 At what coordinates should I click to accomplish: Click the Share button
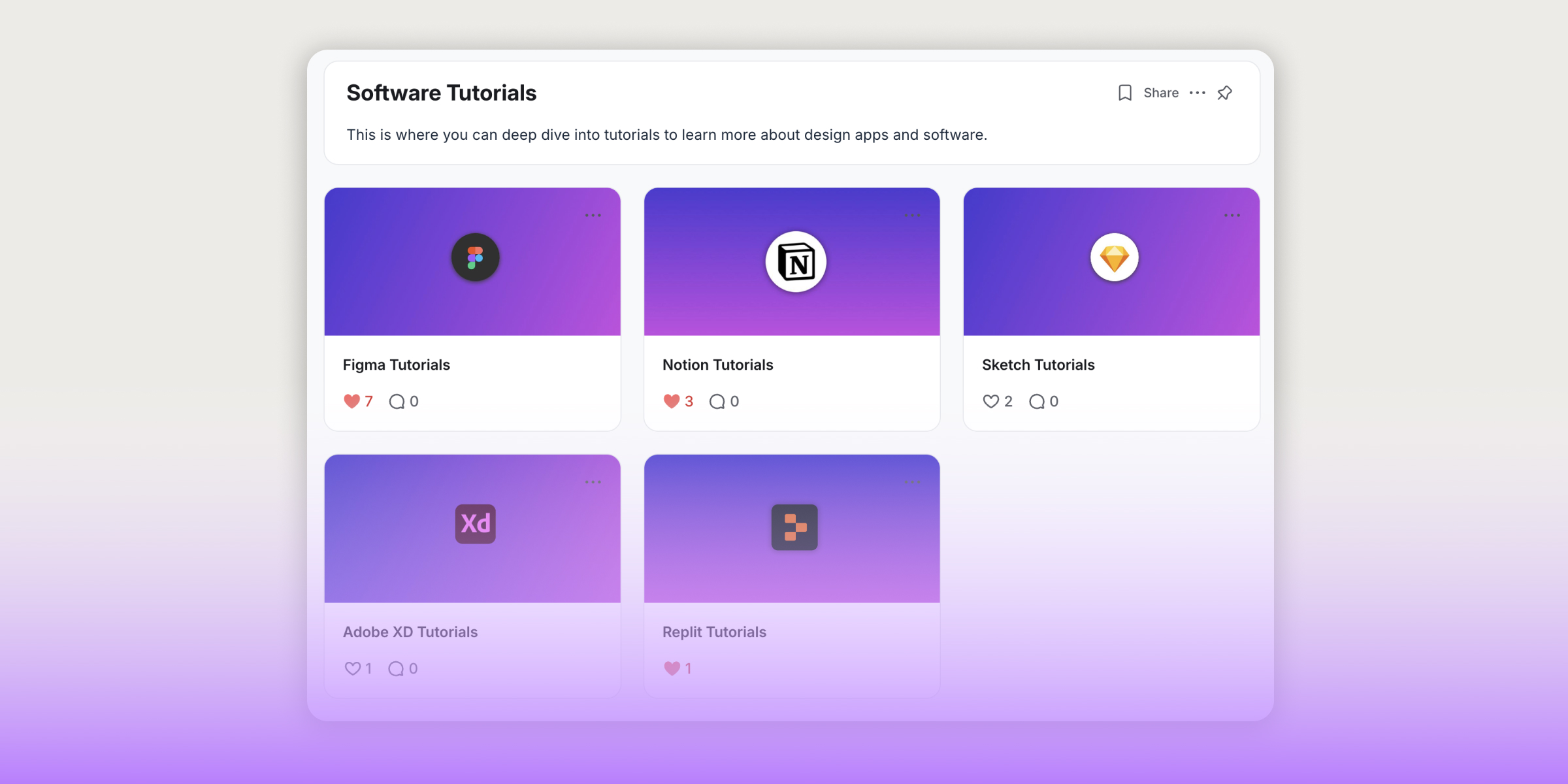[1161, 93]
